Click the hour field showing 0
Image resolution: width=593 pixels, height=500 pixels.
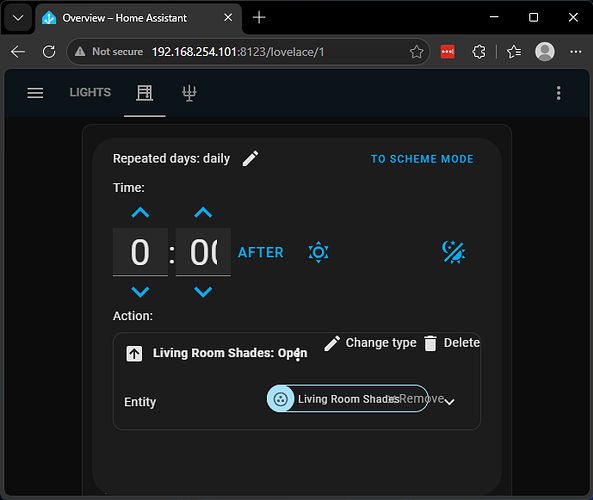click(x=140, y=252)
